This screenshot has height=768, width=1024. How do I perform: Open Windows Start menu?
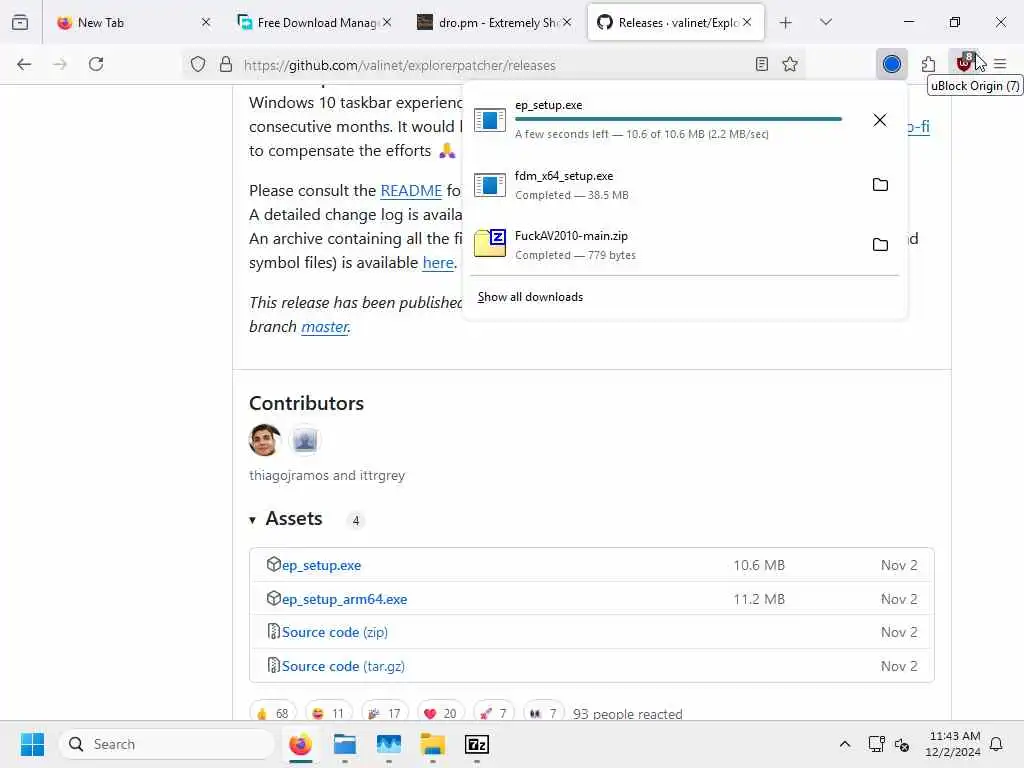32,744
